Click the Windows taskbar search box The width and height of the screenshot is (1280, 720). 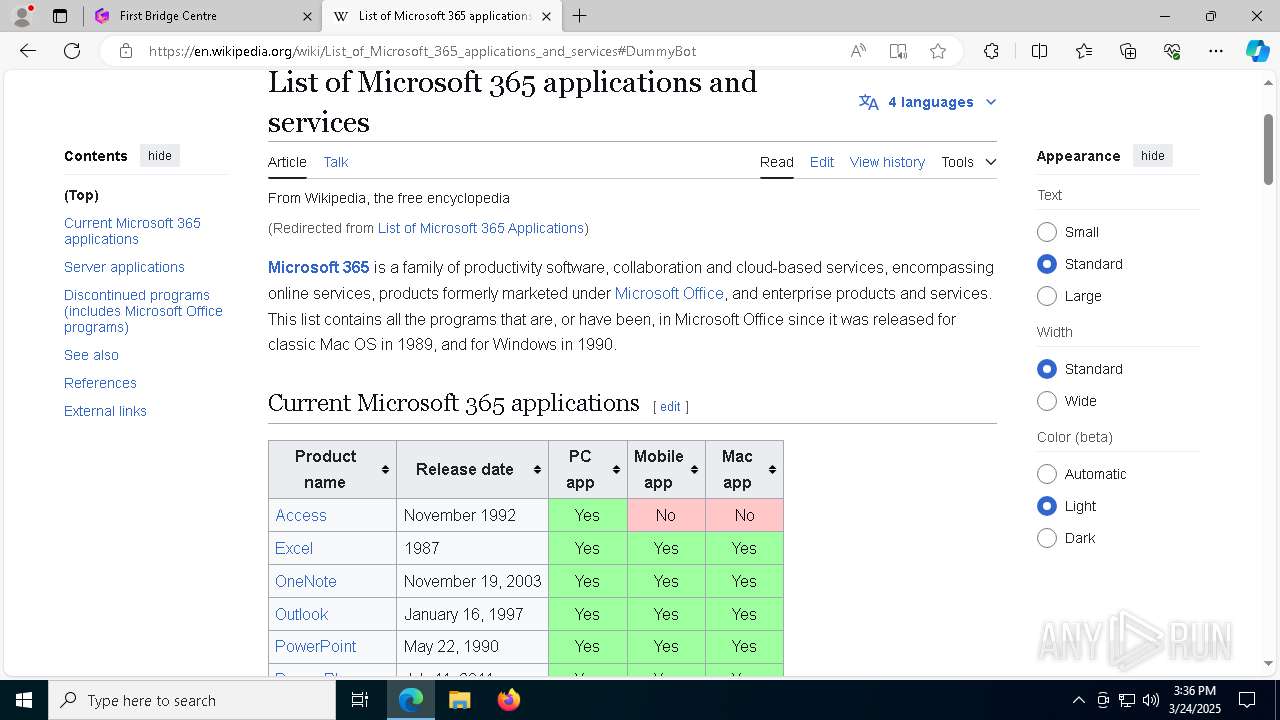(192, 700)
